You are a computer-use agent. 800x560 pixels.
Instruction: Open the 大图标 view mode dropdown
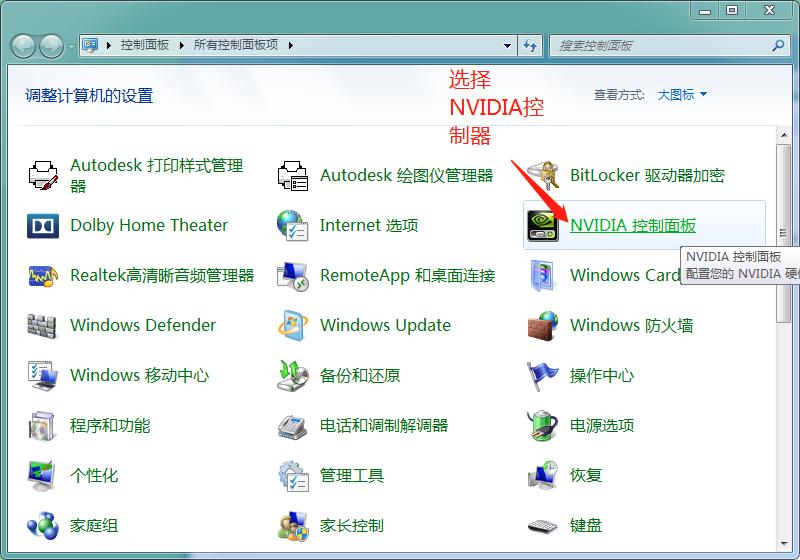coord(682,94)
